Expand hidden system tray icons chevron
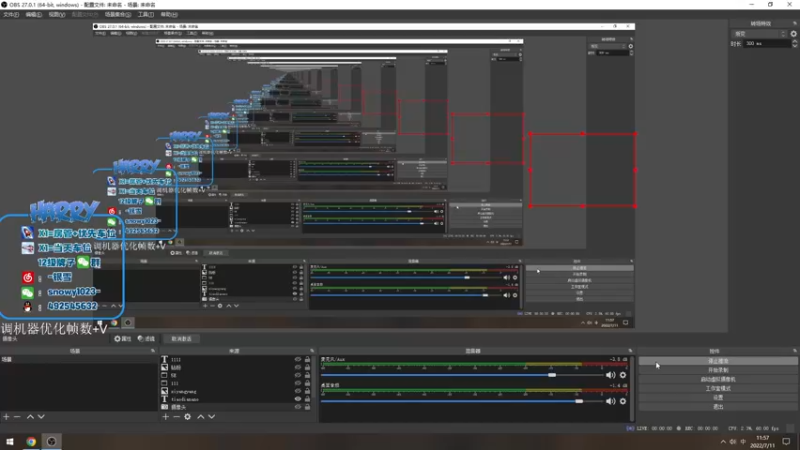 point(723,442)
